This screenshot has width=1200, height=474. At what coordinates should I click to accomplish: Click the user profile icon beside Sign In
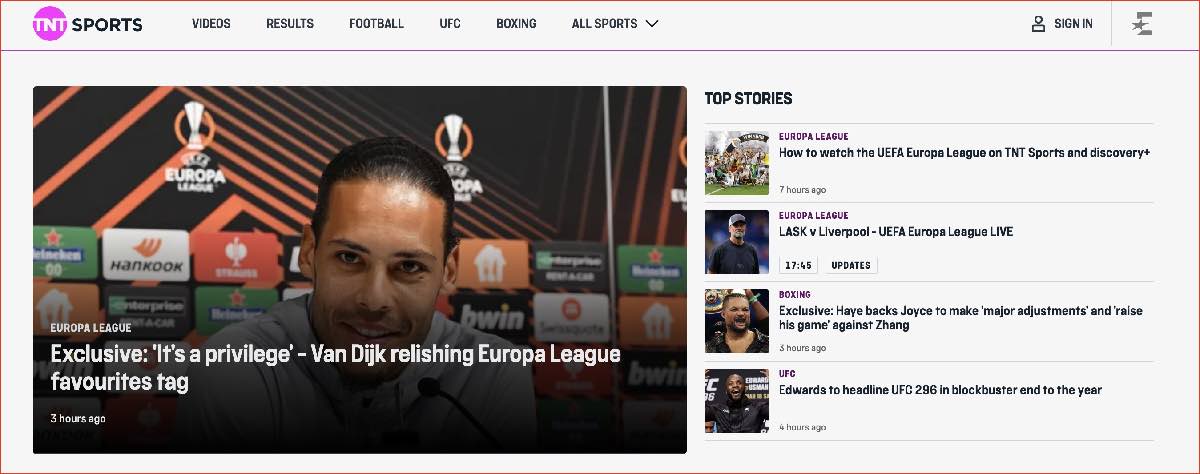1038,23
